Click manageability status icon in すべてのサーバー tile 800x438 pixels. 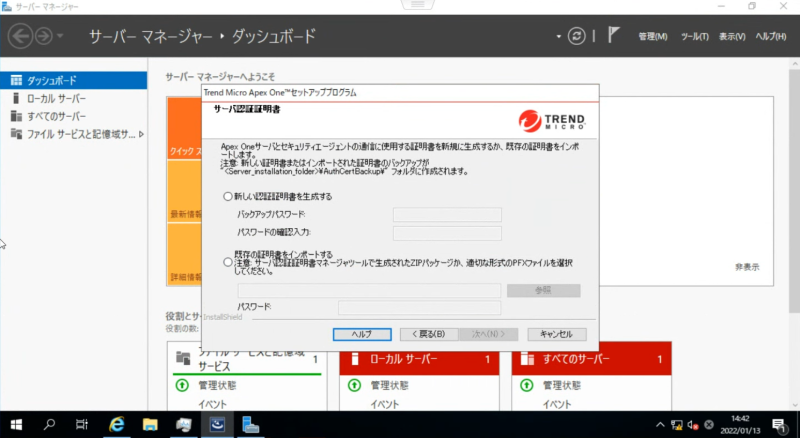527,385
